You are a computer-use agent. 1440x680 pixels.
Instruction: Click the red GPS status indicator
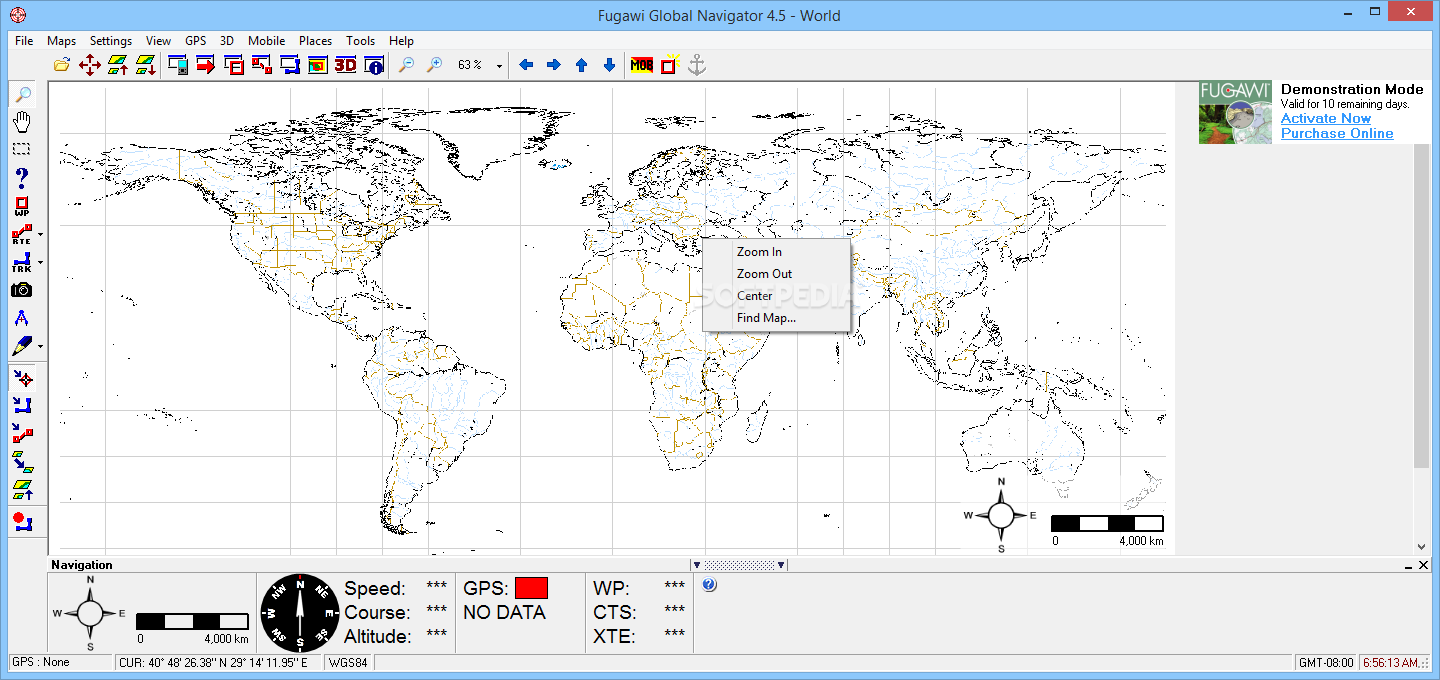(x=532, y=588)
